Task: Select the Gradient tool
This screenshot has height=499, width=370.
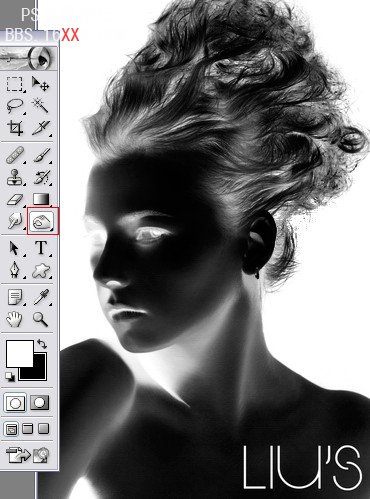Action: 41,199
